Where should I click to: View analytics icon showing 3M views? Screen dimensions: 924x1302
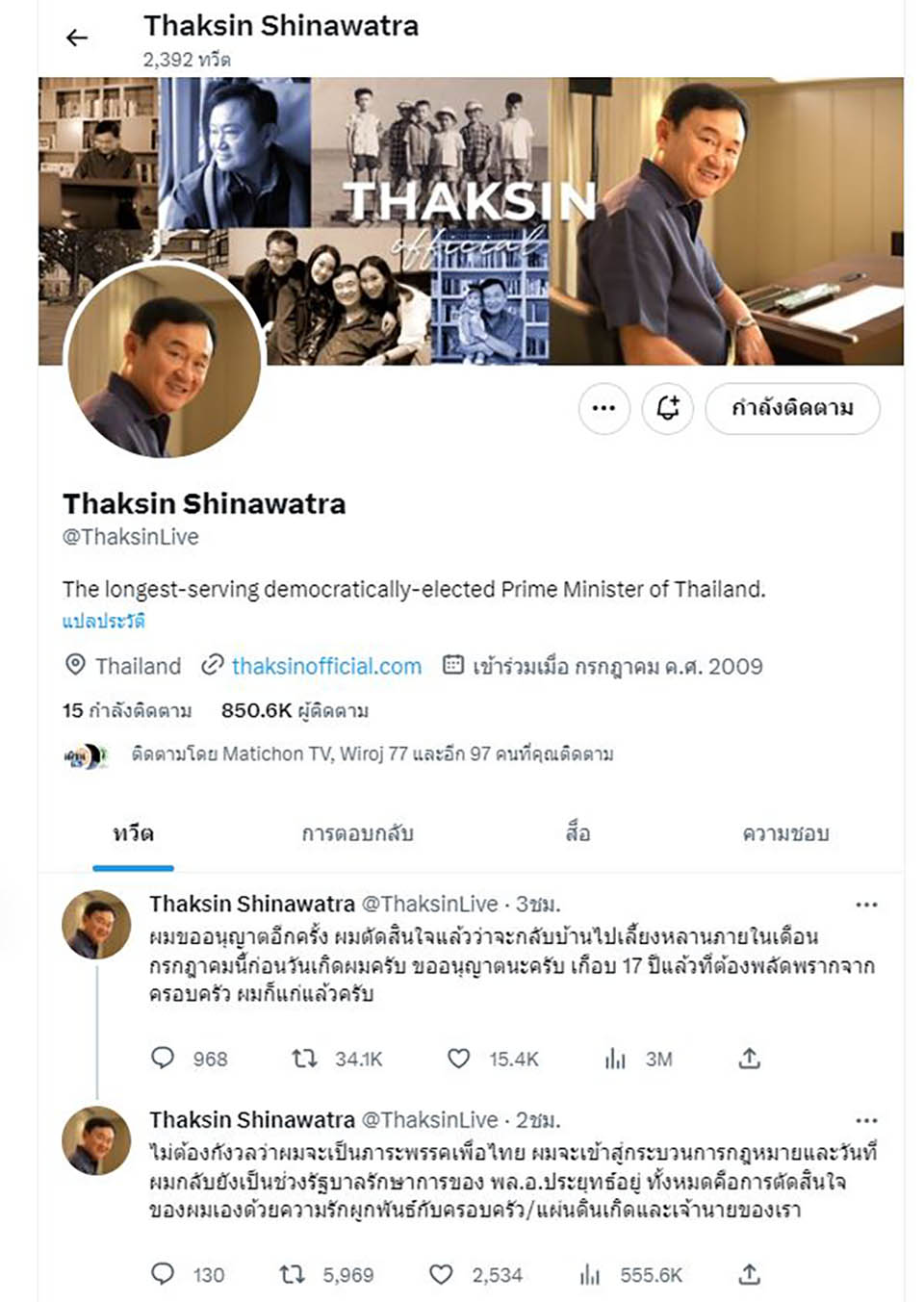click(x=615, y=1059)
